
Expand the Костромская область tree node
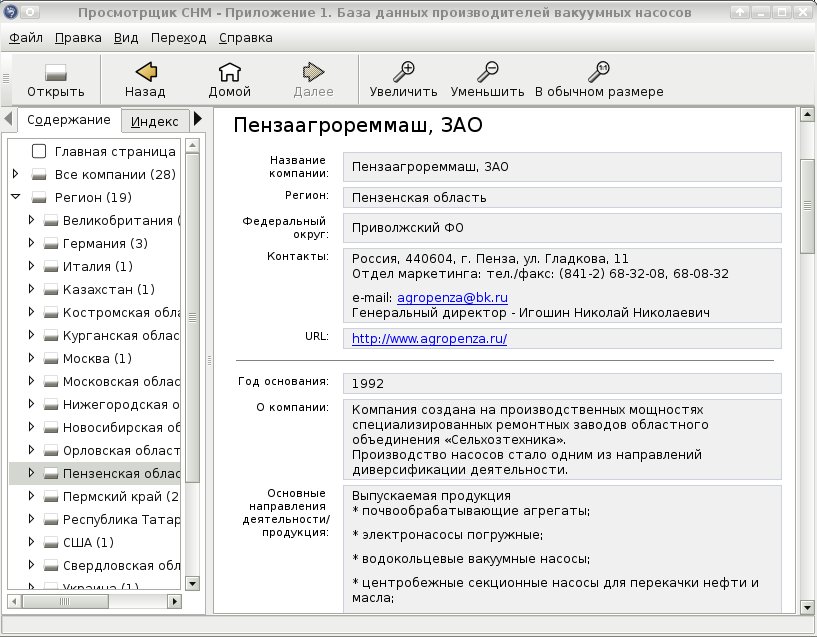click(31, 311)
